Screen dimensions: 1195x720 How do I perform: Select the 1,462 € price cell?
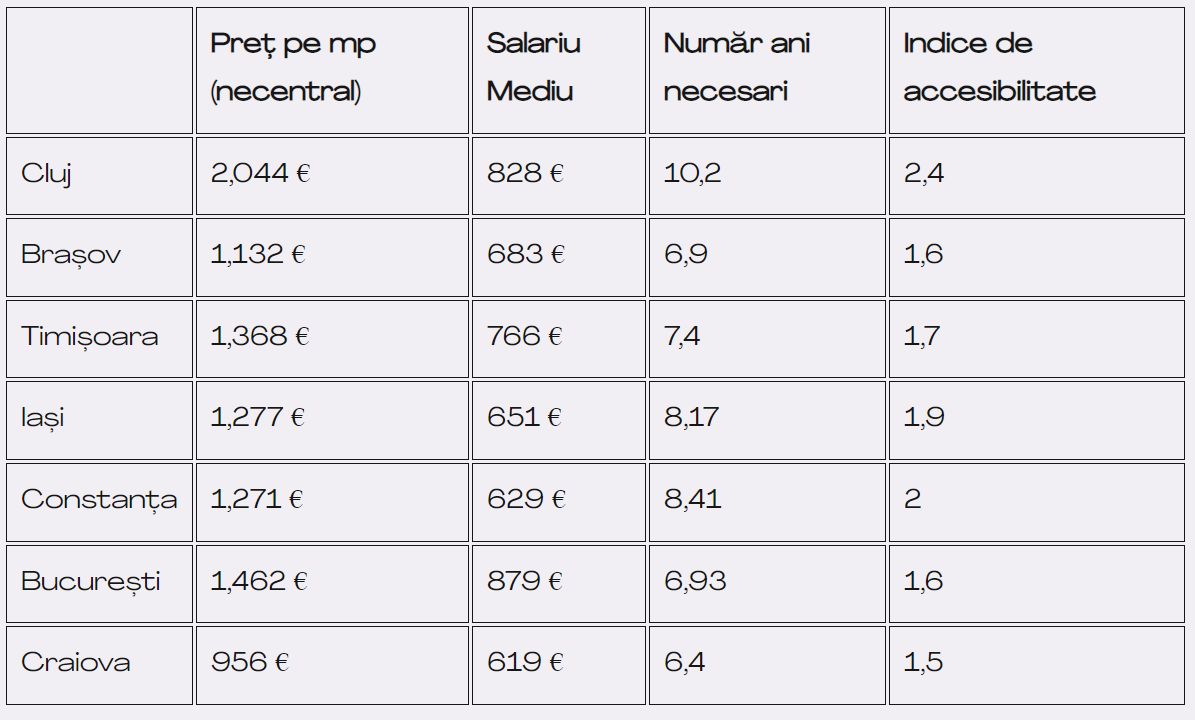coord(332,584)
